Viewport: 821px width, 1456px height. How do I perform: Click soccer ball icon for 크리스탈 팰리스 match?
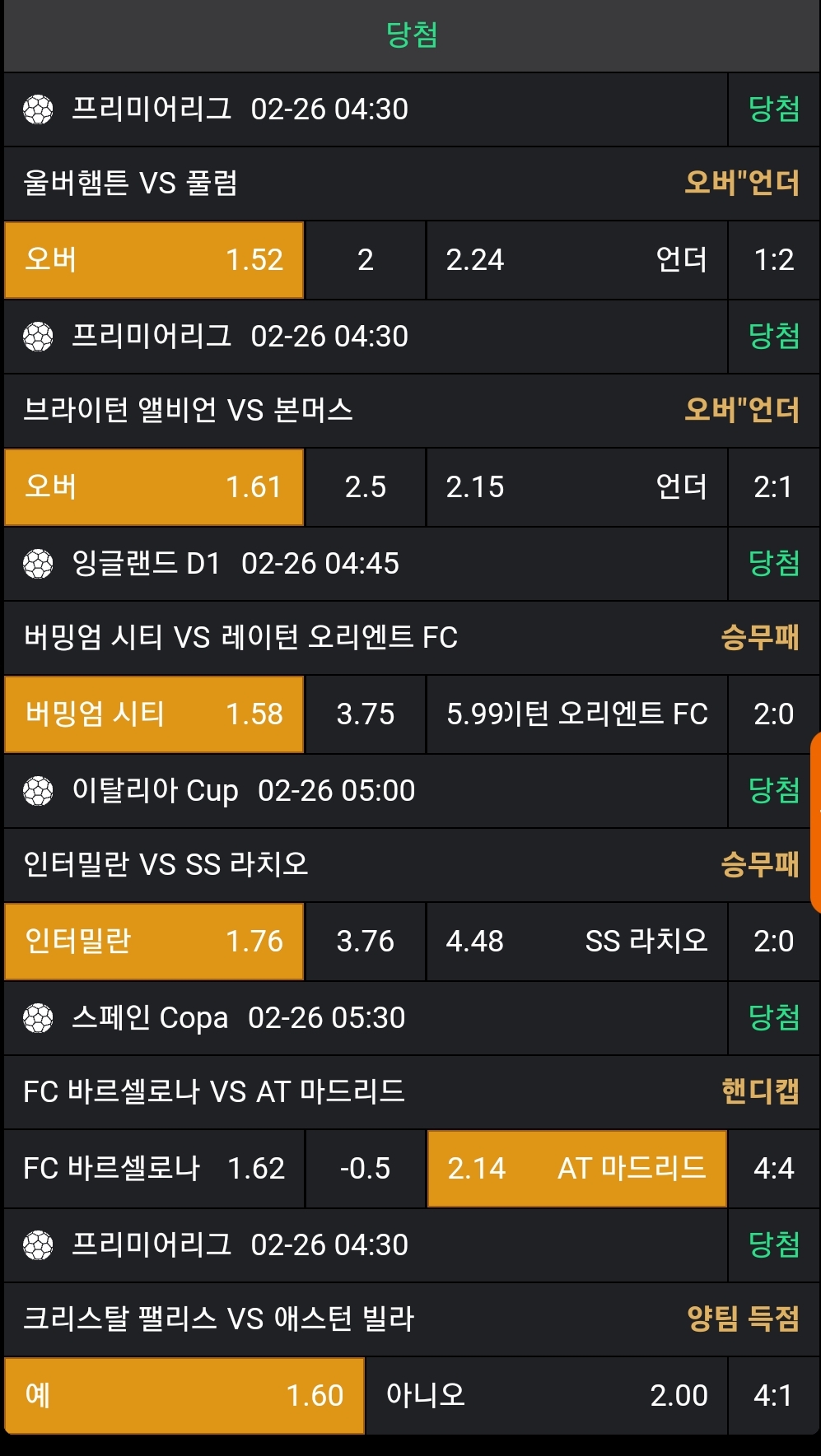pos(38,1245)
